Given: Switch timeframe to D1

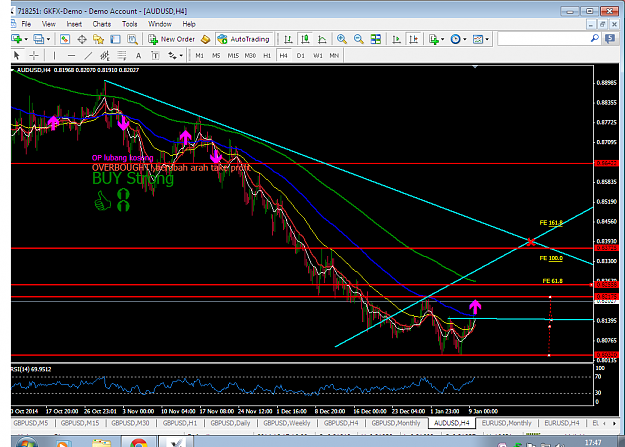Looking at the screenshot, I should 301,55.
